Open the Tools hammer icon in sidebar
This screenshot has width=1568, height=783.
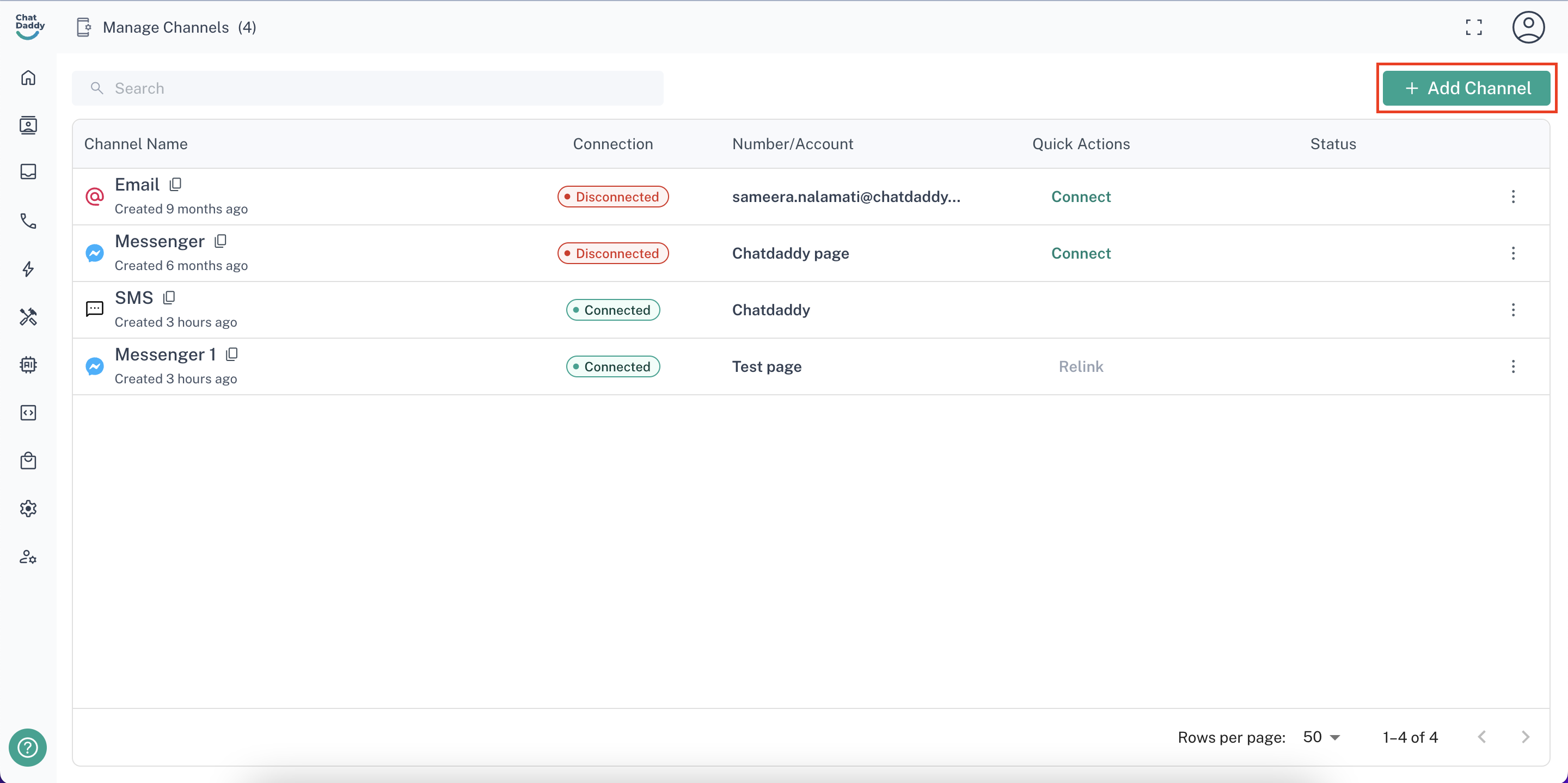pyautogui.click(x=28, y=316)
